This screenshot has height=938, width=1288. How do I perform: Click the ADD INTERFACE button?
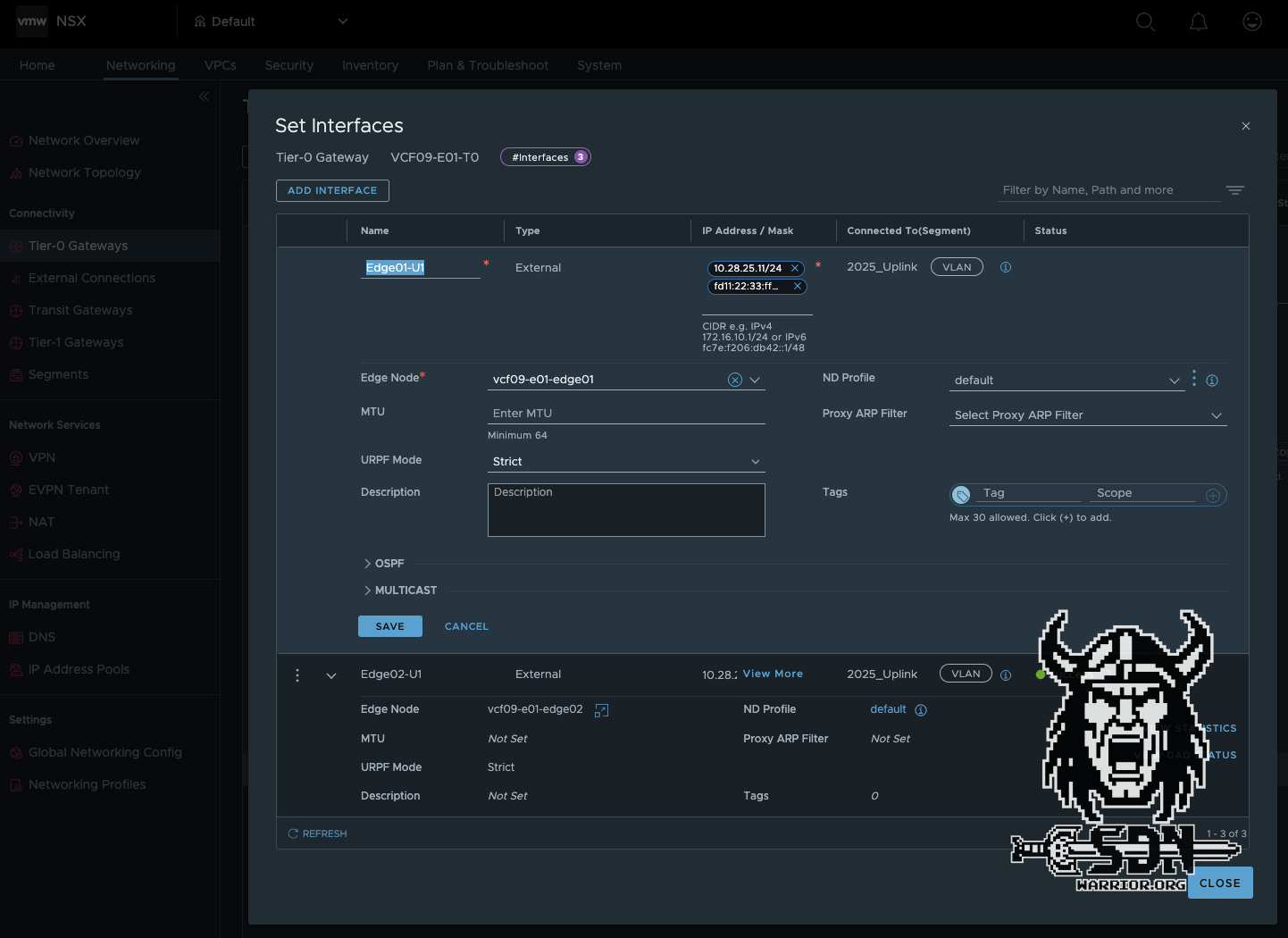[x=331, y=190]
